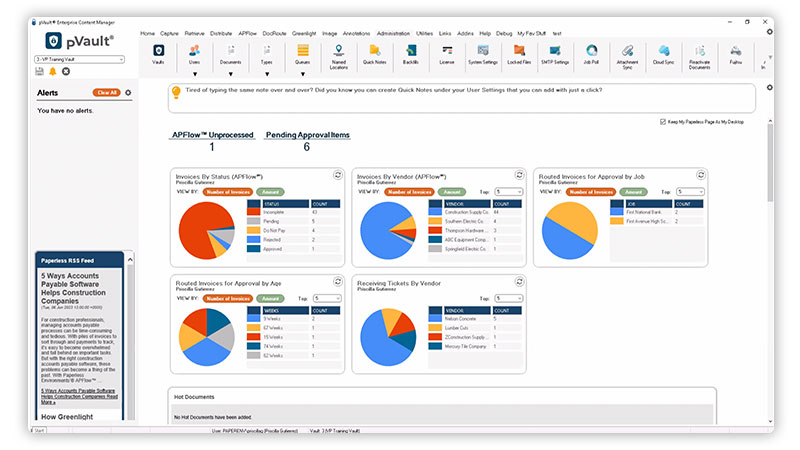View Invoices By Status by Amount
The width and height of the screenshot is (800, 450).
click(x=270, y=192)
